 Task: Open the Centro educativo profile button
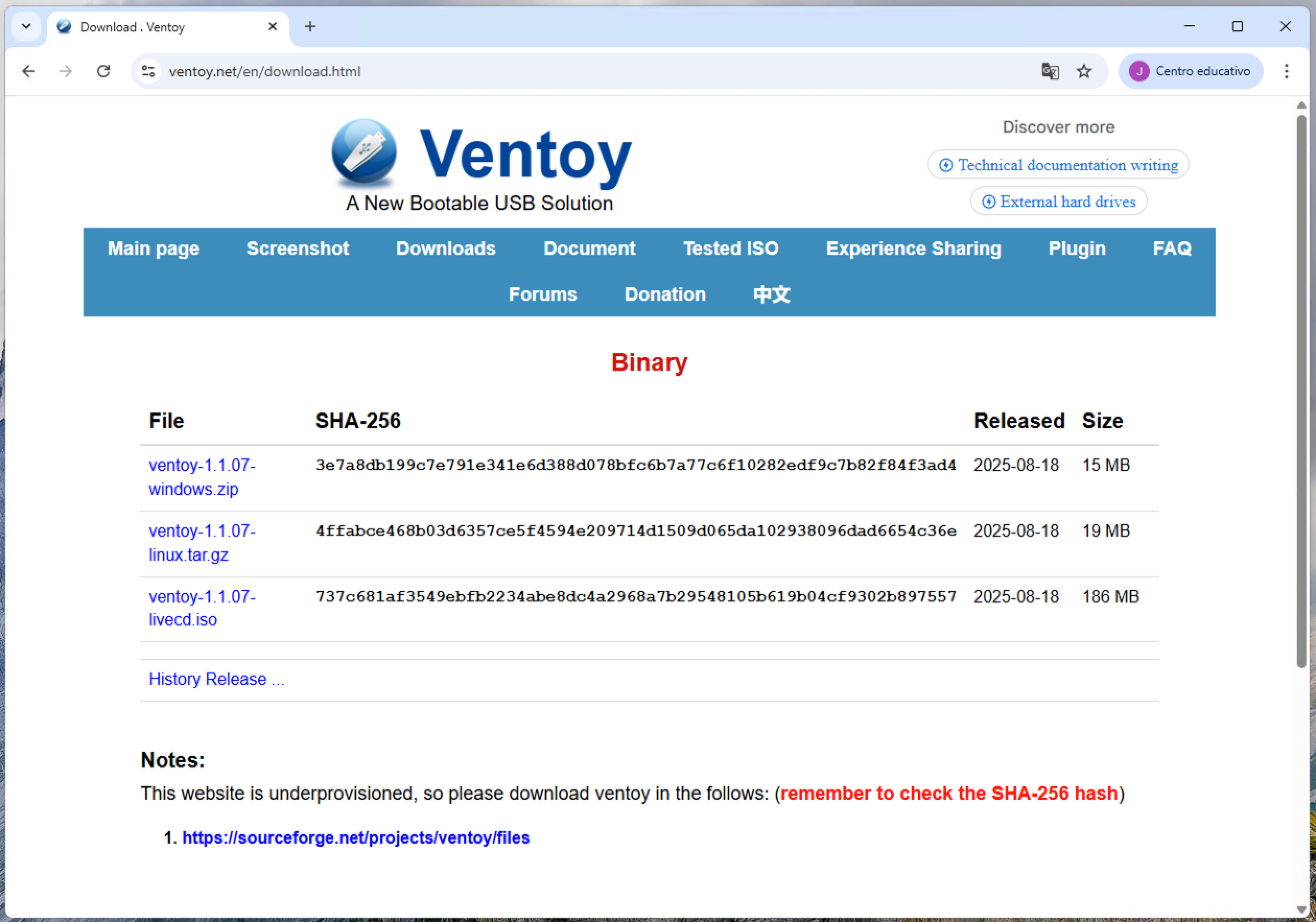[x=1191, y=71]
